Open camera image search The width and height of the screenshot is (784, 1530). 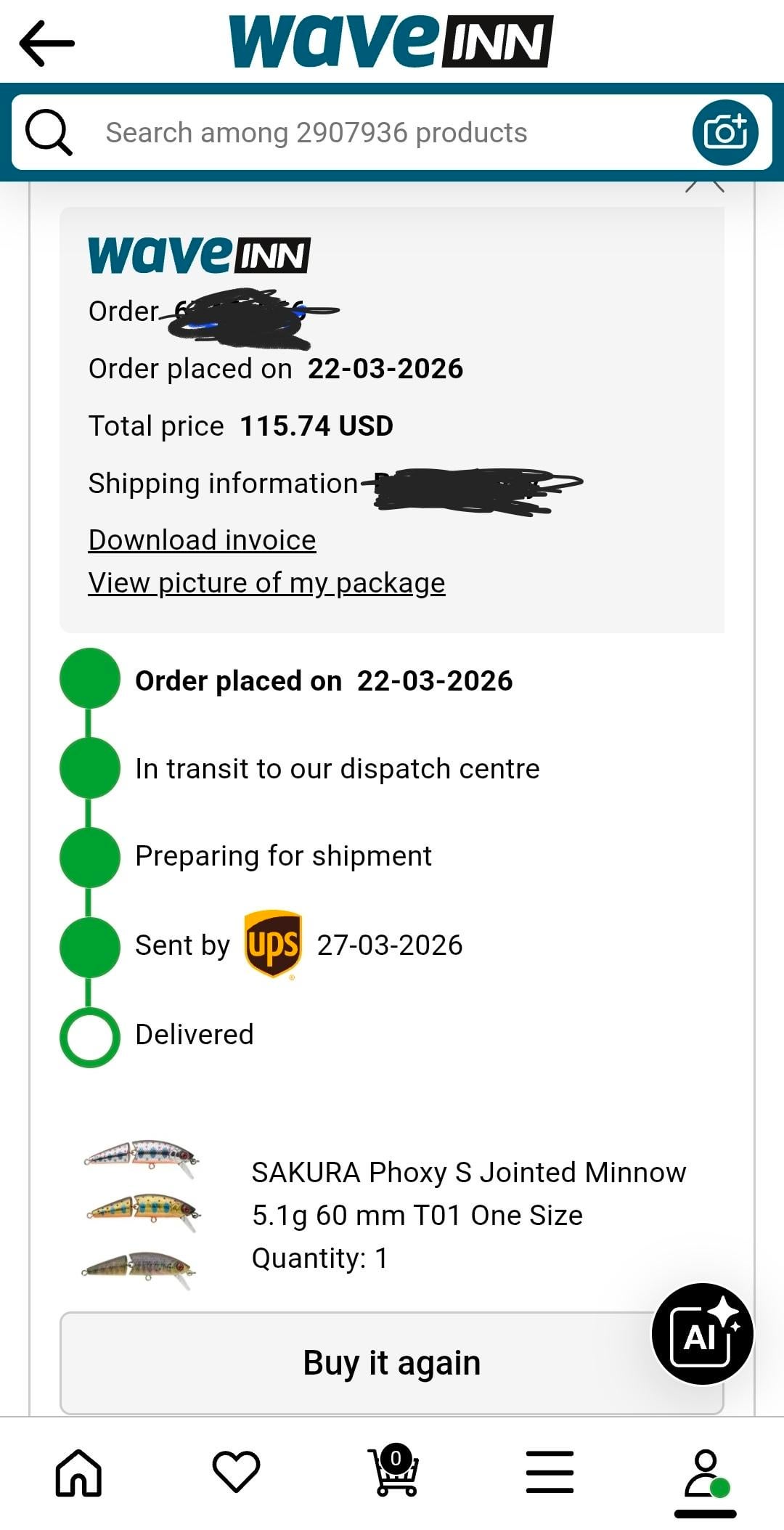tap(724, 133)
